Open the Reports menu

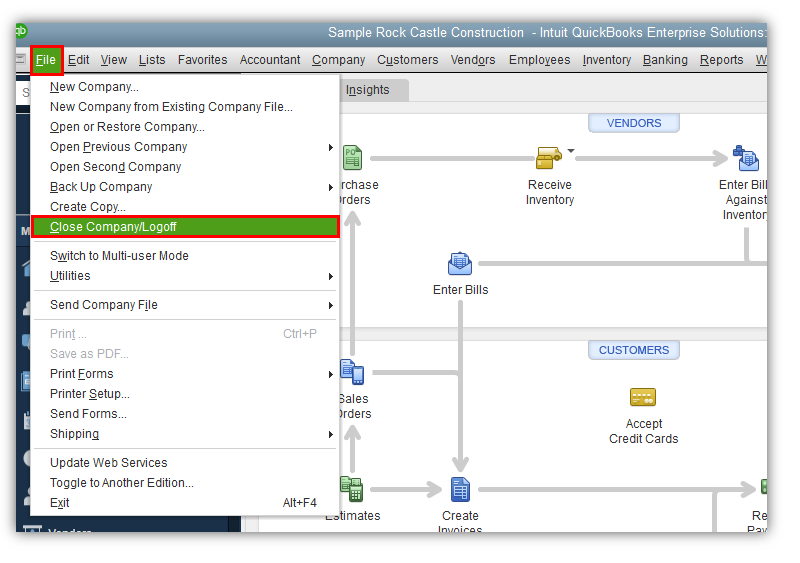coord(721,60)
